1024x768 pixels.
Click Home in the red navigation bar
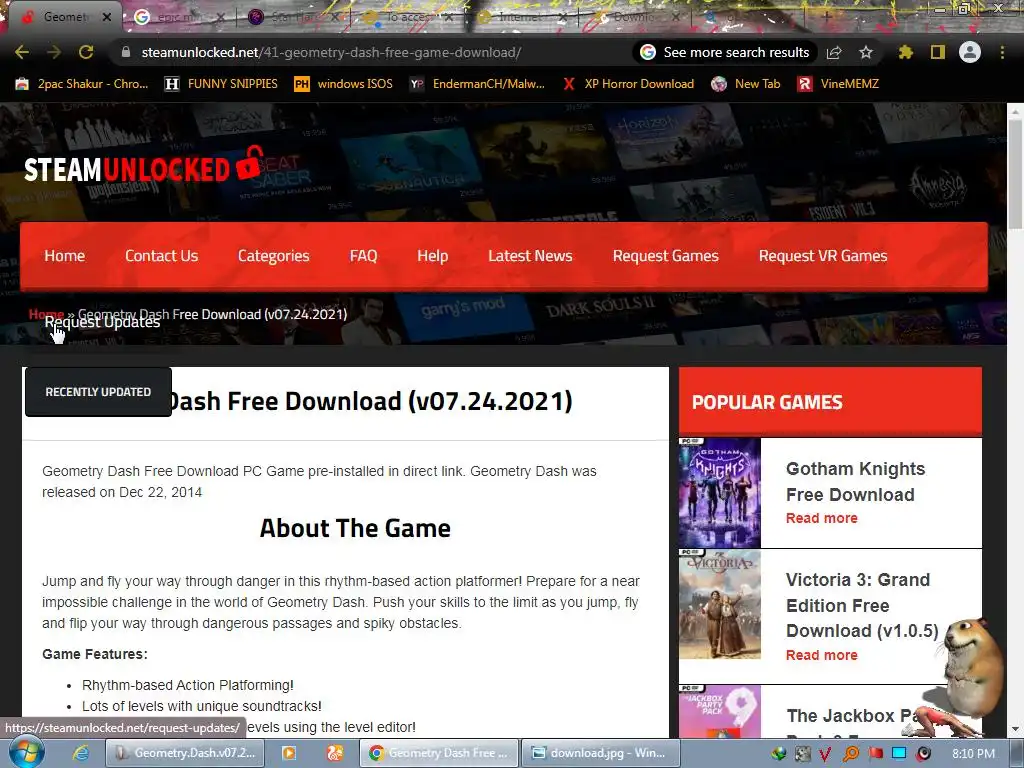coord(65,256)
